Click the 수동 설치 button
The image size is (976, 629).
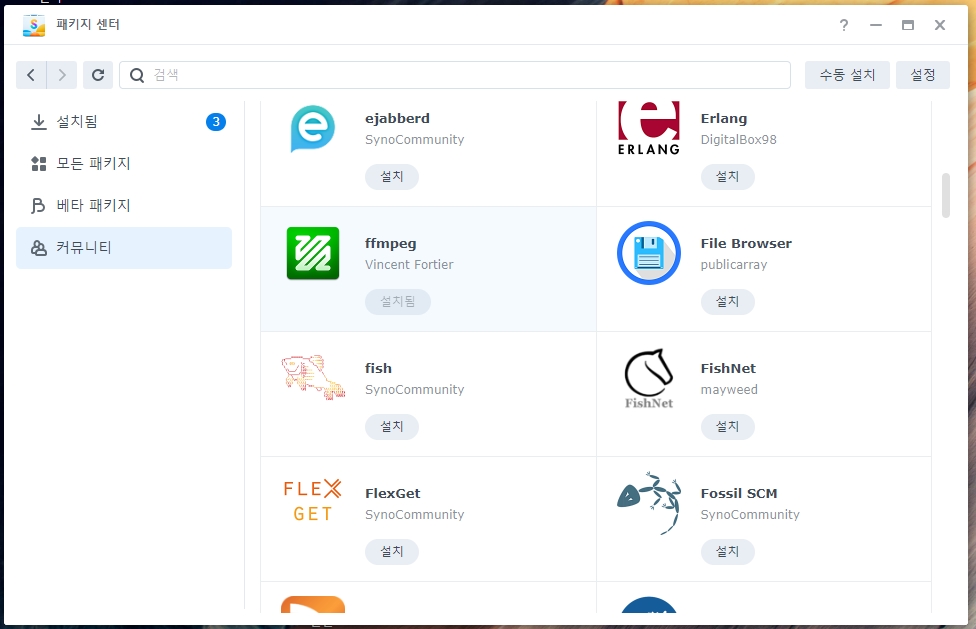point(847,75)
